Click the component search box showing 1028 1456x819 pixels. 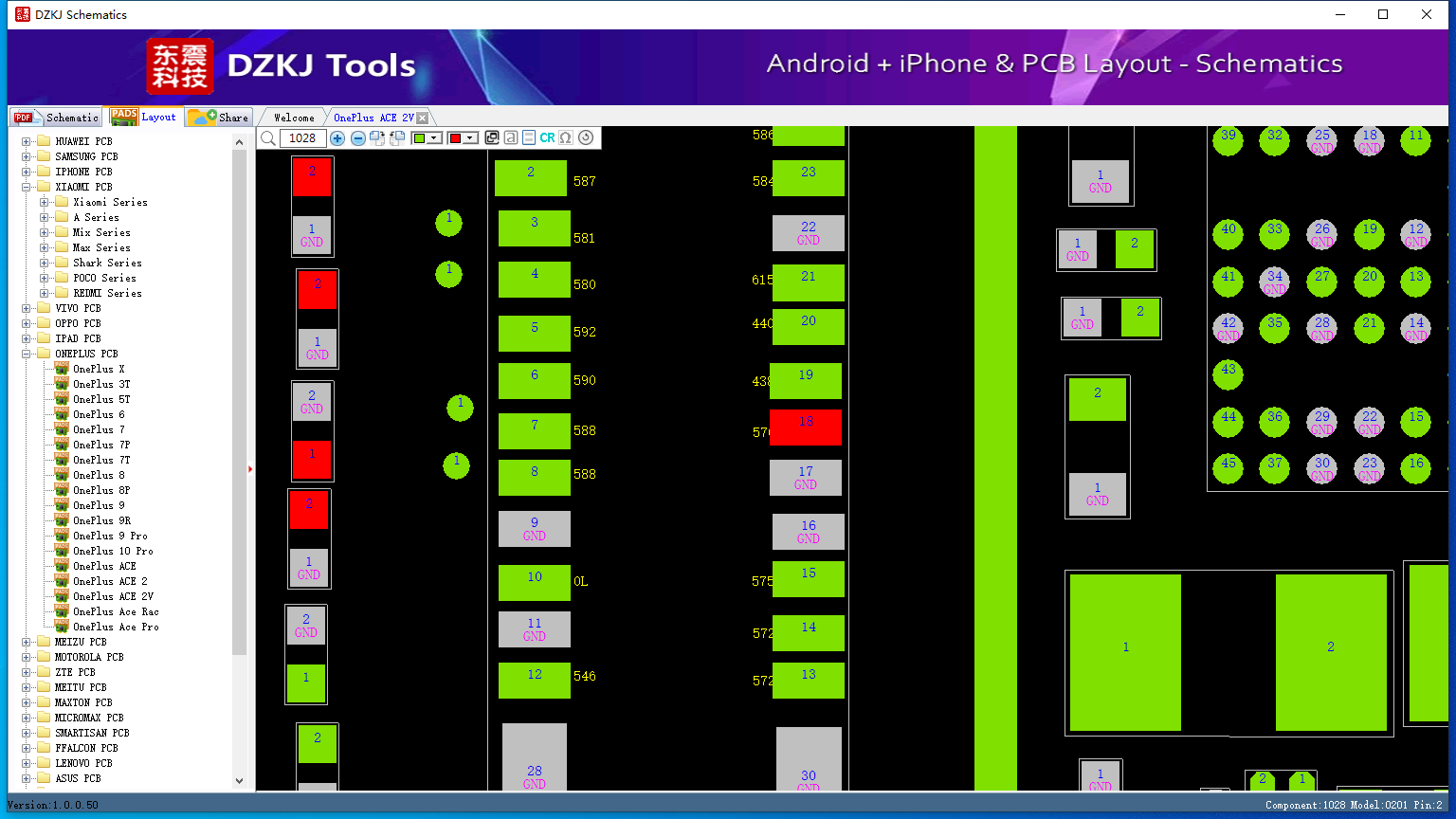303,138
